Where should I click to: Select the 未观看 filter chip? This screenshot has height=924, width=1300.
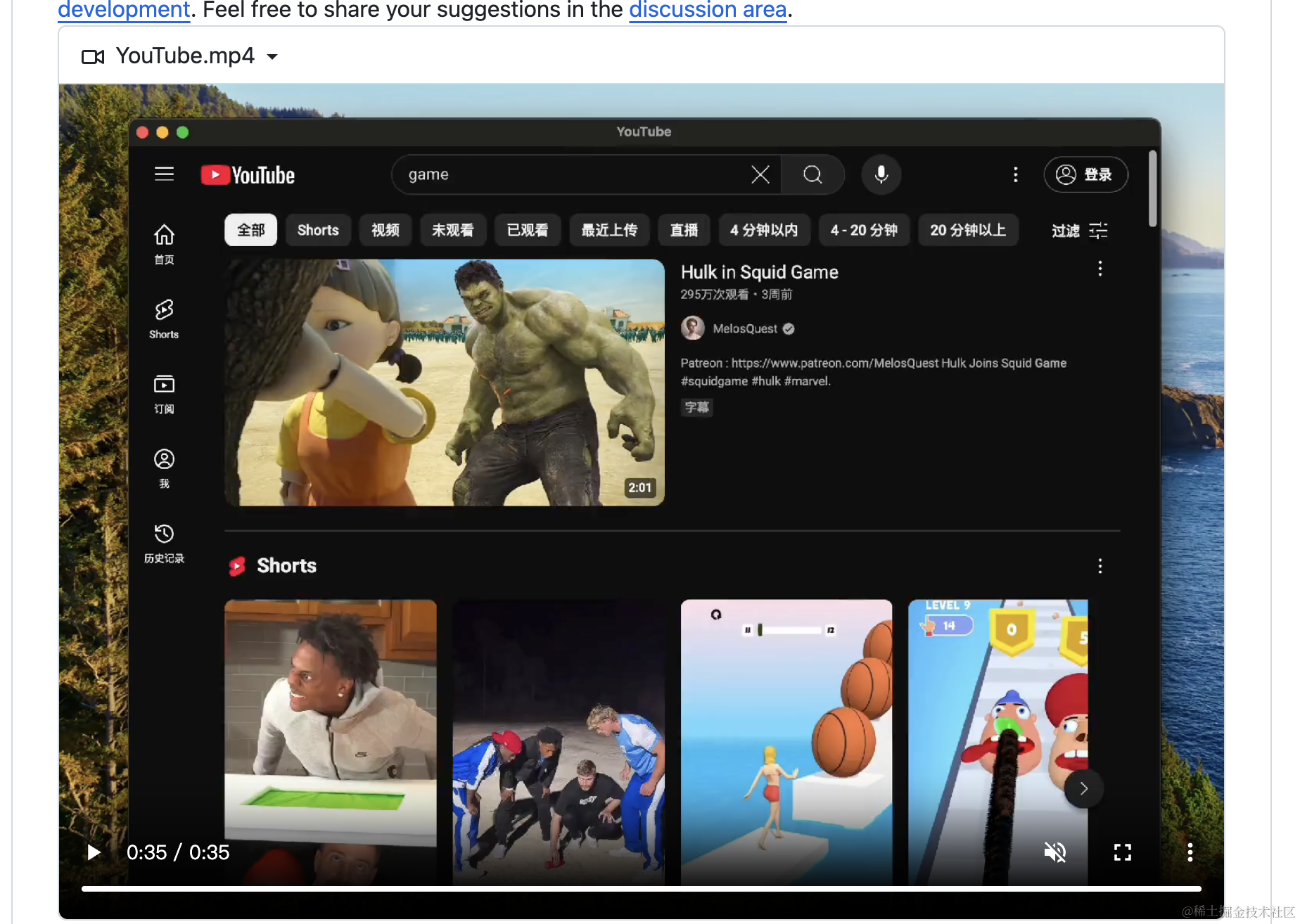452,230
